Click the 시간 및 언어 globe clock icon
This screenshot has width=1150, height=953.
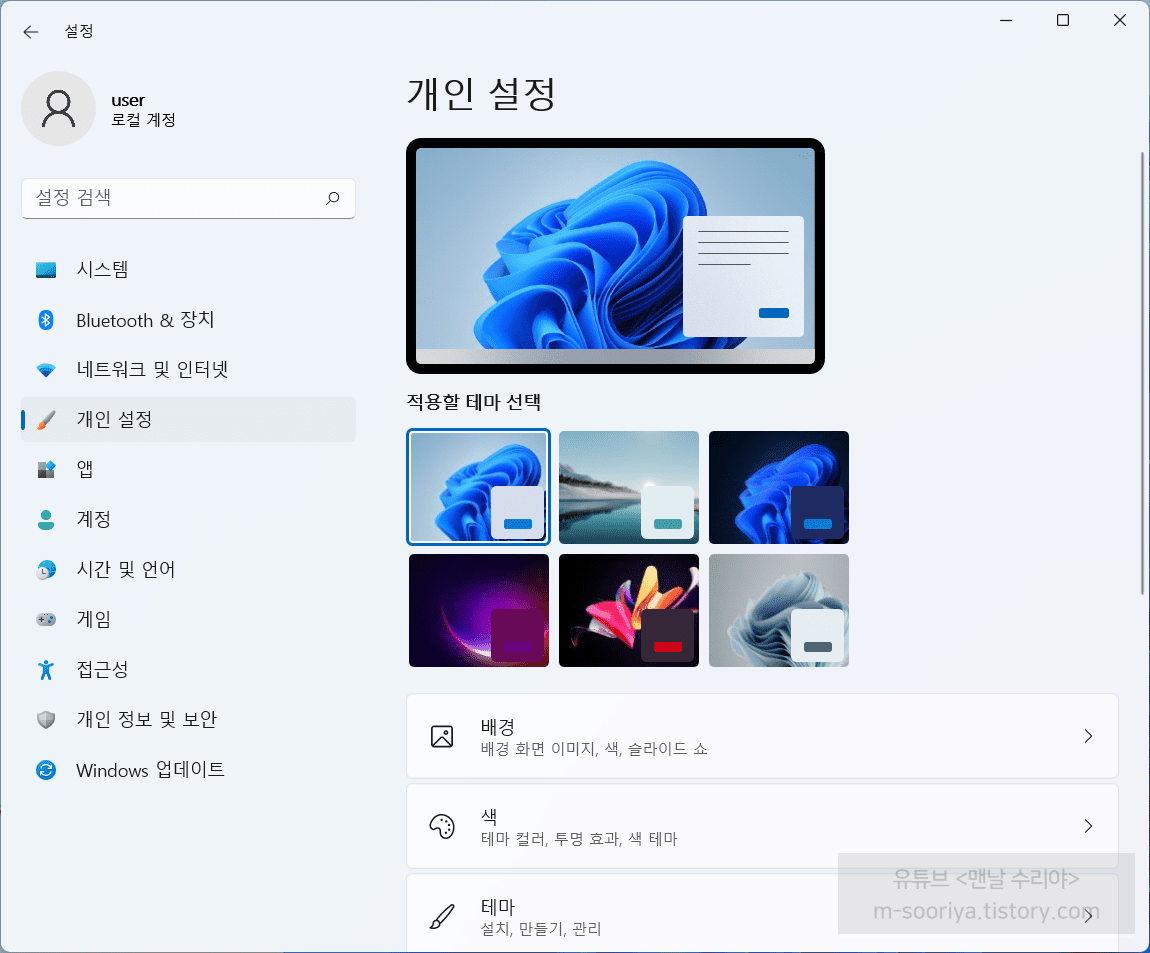[x=46, y=569]
